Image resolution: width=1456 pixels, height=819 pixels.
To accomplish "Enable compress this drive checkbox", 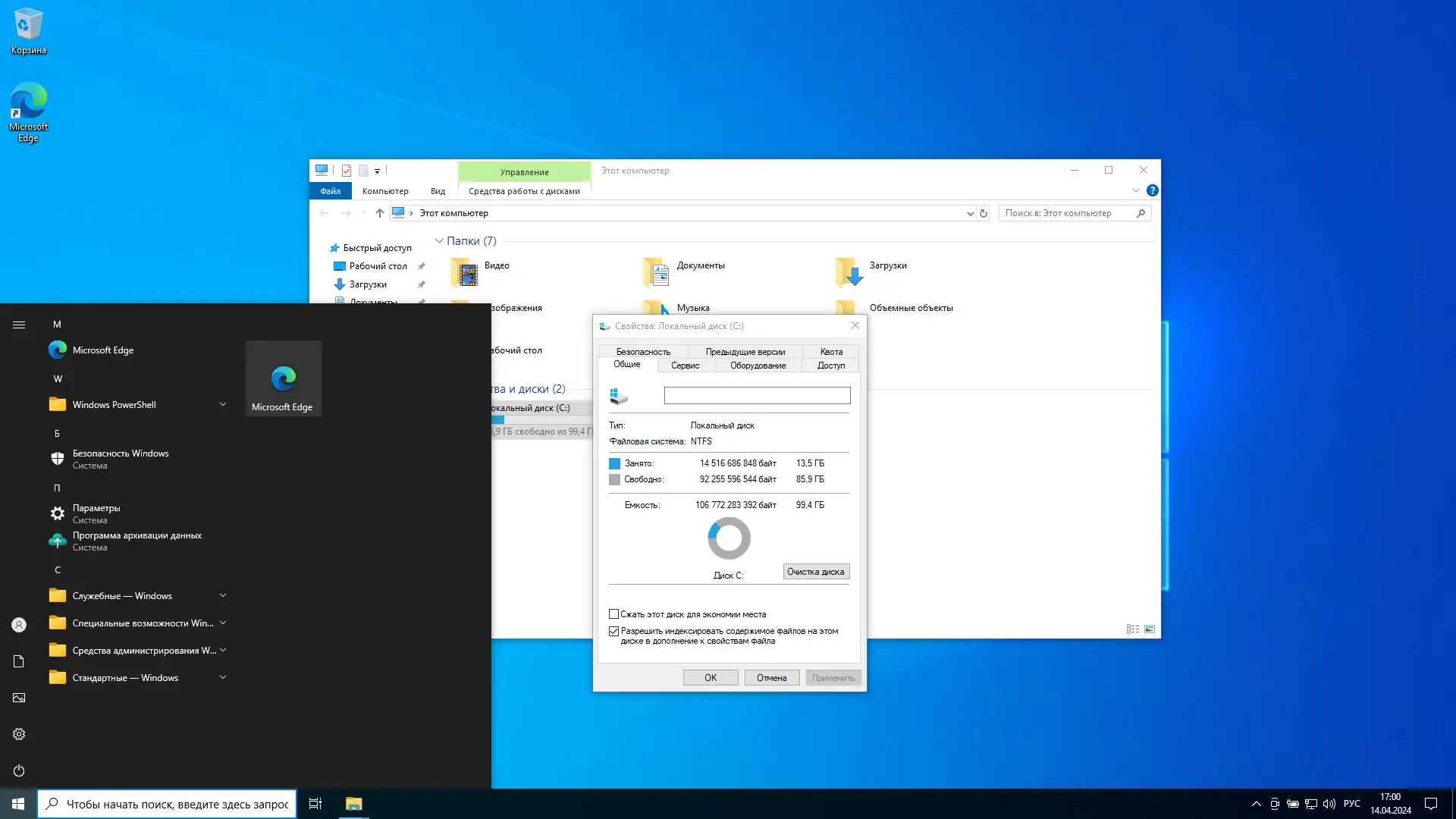I will pyautogui.click(x=613, y=614).
